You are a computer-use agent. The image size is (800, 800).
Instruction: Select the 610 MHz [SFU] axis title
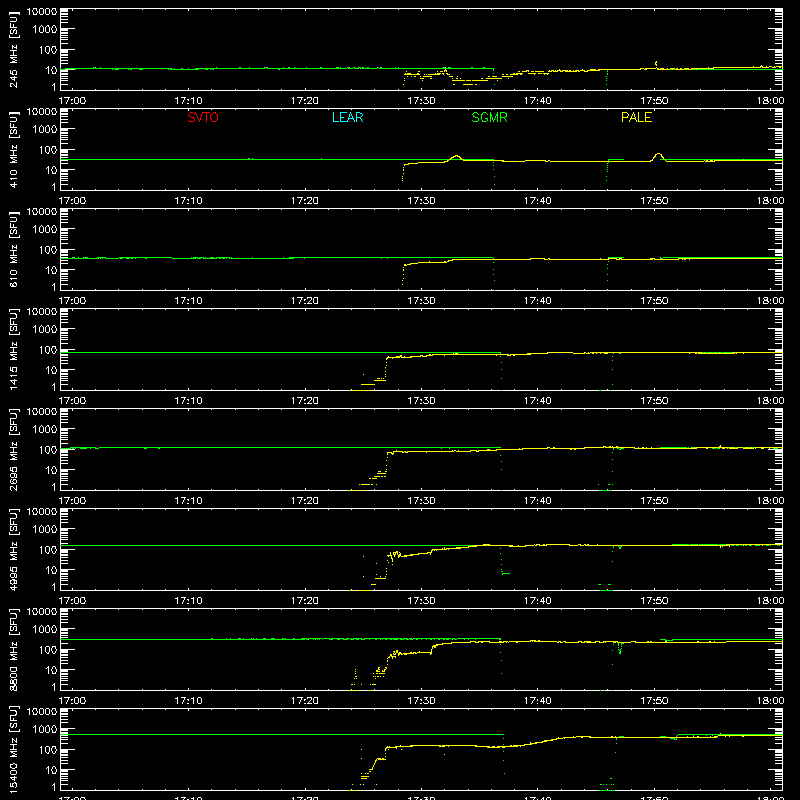click(14, 249)
